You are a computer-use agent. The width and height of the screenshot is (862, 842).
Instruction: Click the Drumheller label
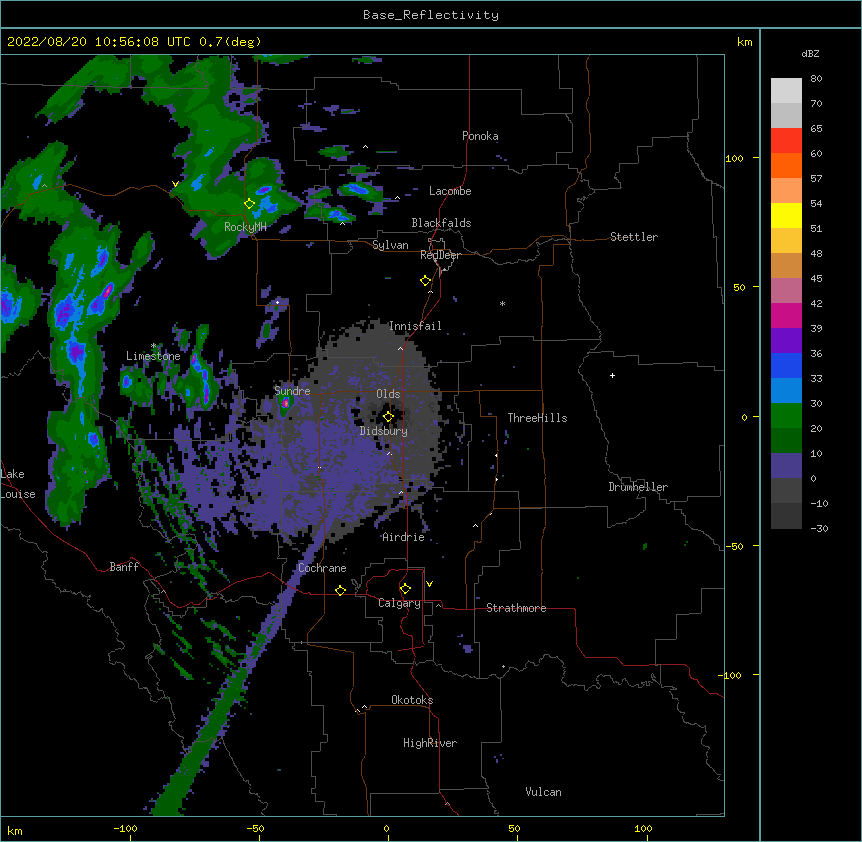tap(638, 487)
